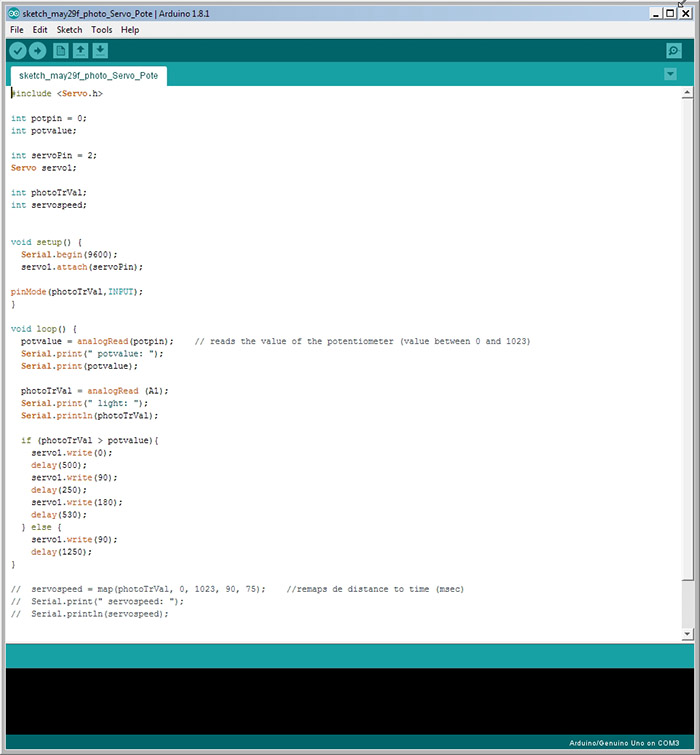Click the 'Arduino/Genuino Uno on COM3' status text
The width and height of the screenshot is (700, 755).
click(624, 743)
